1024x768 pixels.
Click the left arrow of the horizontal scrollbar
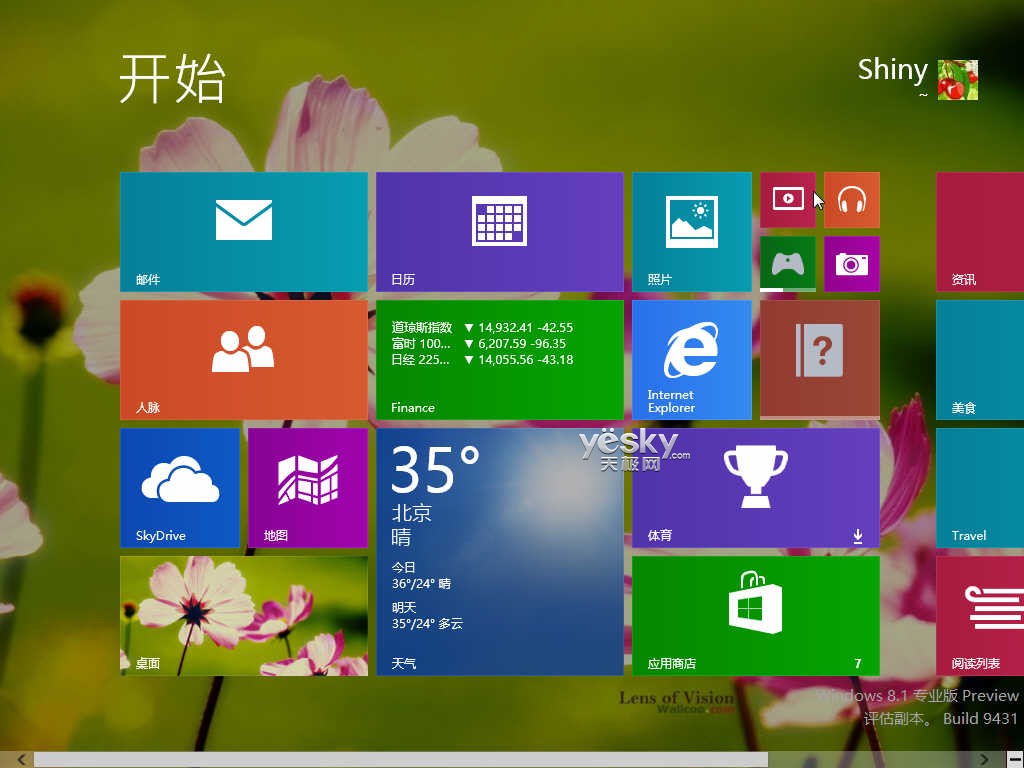(21, 760)
